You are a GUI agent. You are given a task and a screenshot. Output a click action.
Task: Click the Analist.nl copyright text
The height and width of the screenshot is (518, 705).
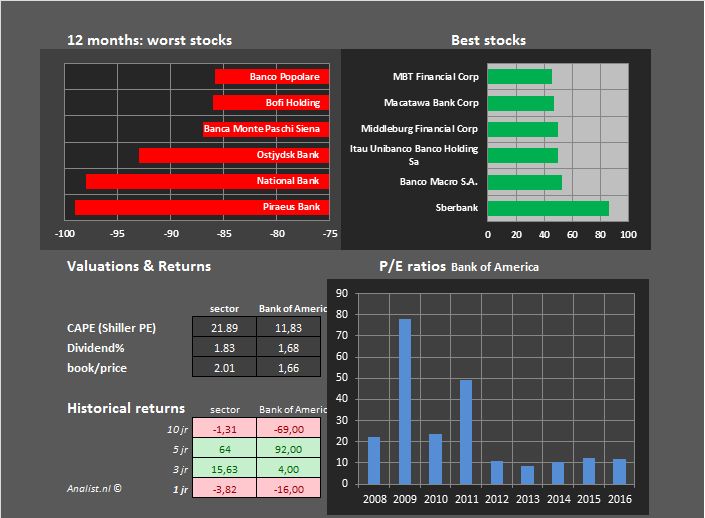click(x=94, y=488)
